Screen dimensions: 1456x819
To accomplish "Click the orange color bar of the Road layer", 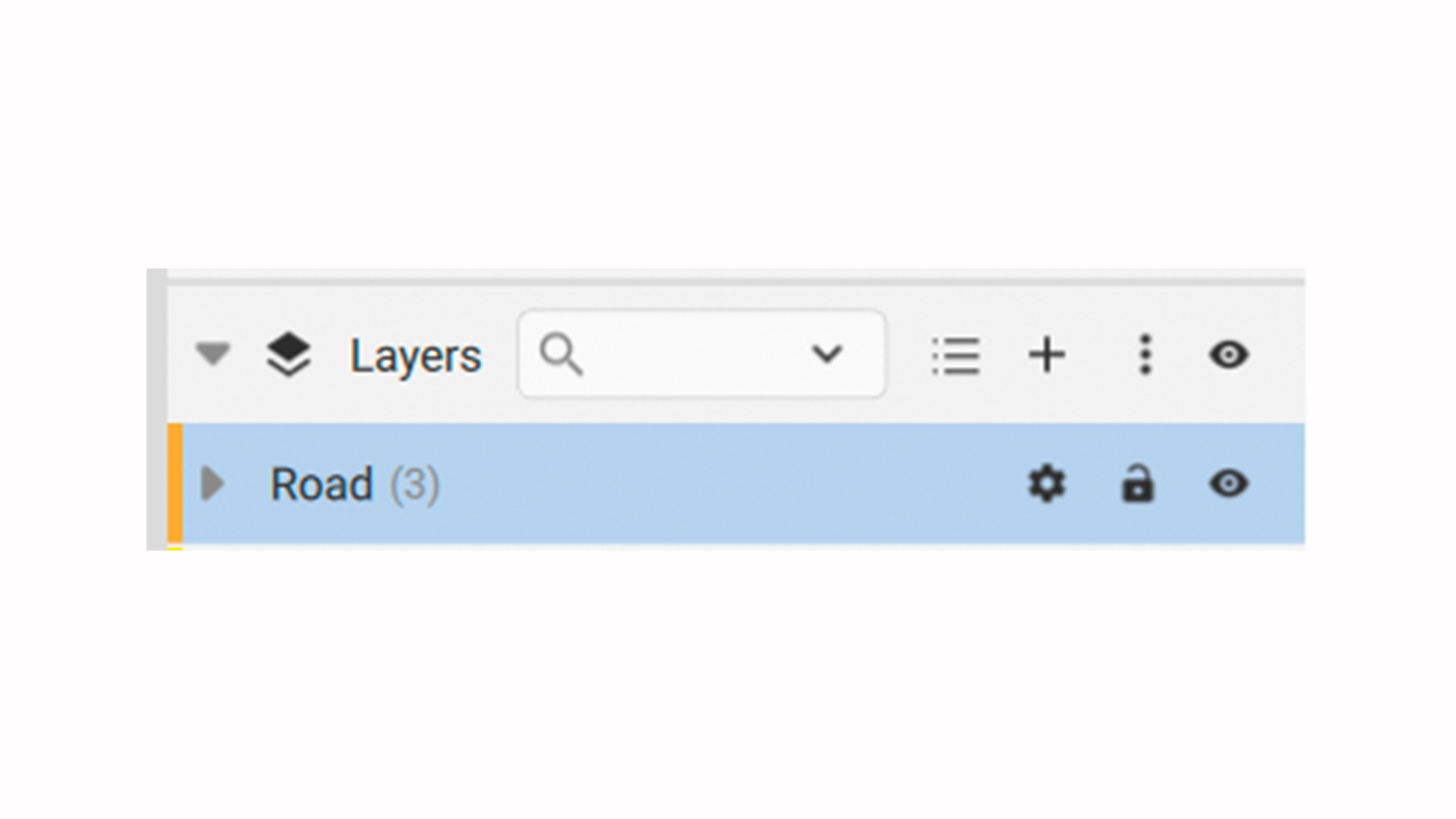I will pyautogui.click(x=175, y=483).
